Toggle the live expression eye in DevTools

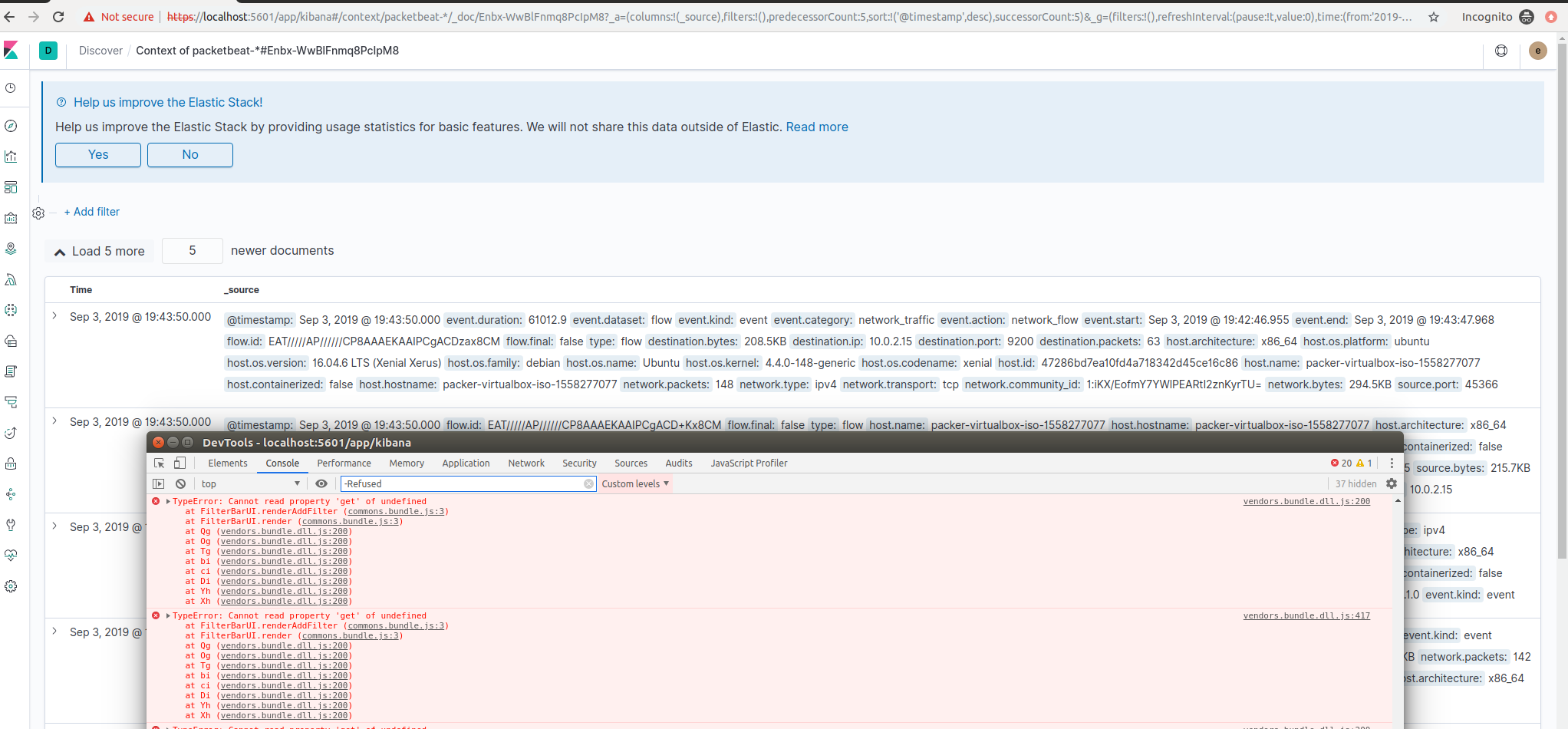pyautogui.click(x=321, y=483)
